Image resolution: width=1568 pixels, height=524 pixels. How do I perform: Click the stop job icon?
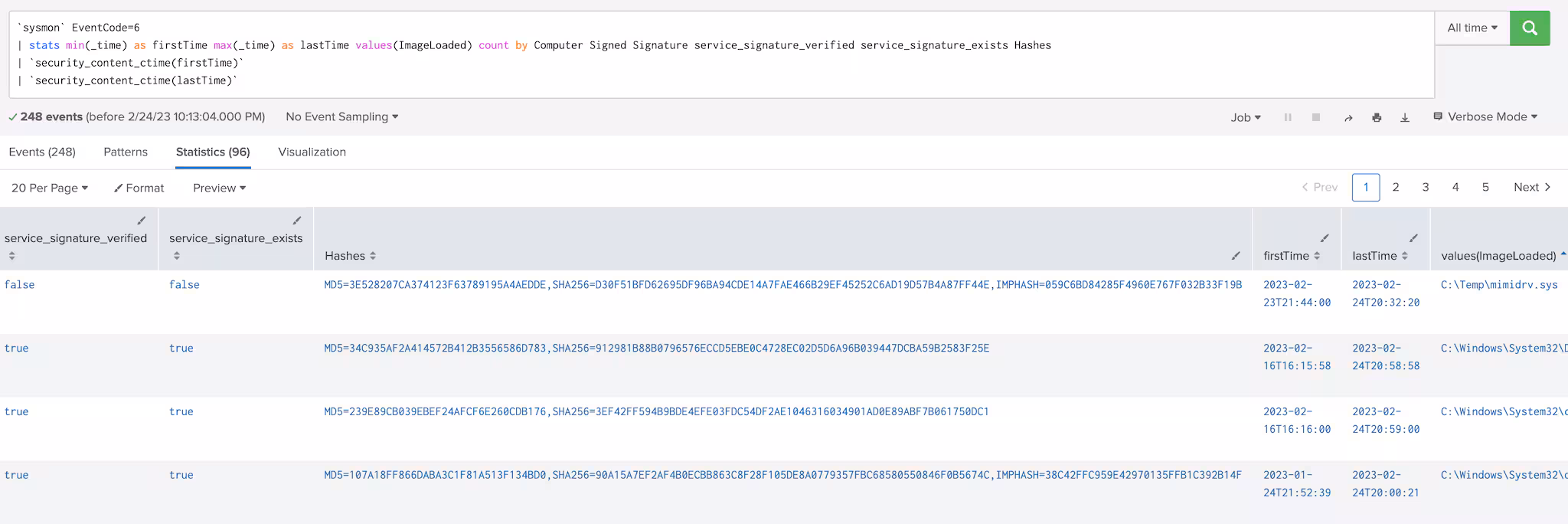(x=1316, y=117)
